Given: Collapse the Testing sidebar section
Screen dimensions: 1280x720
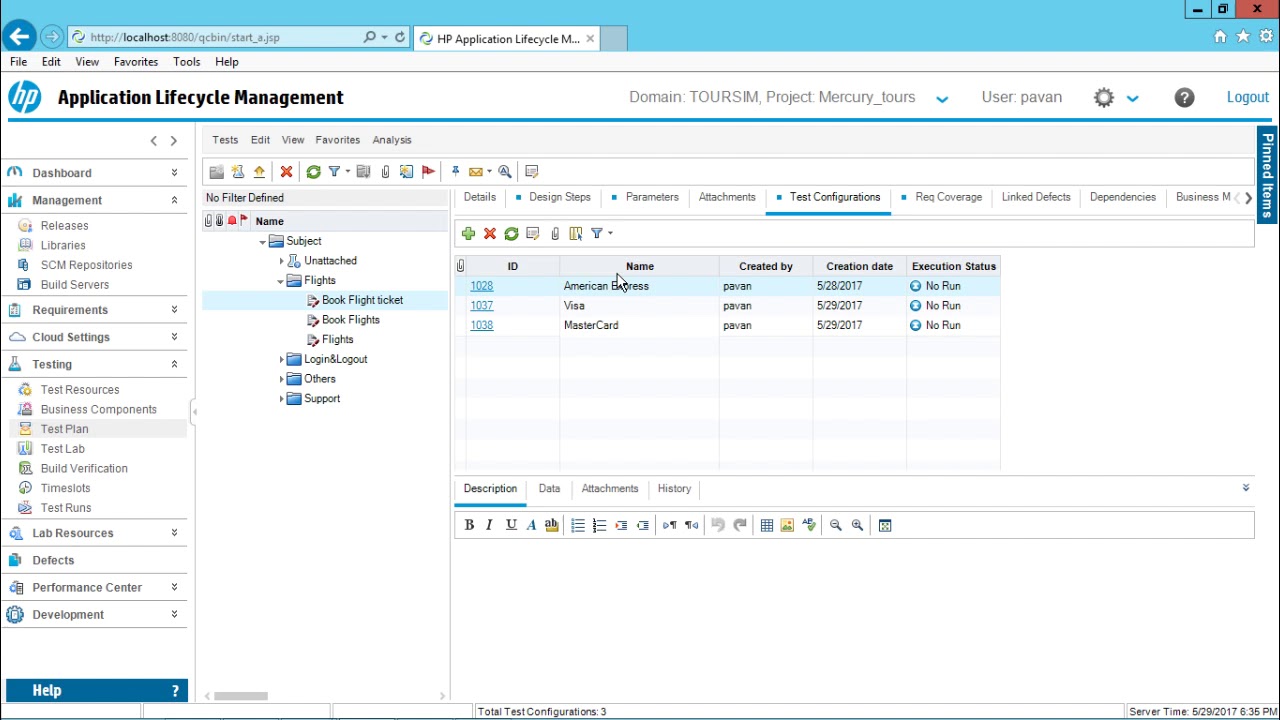Looking at the screenshot, I should click(174, 364).
